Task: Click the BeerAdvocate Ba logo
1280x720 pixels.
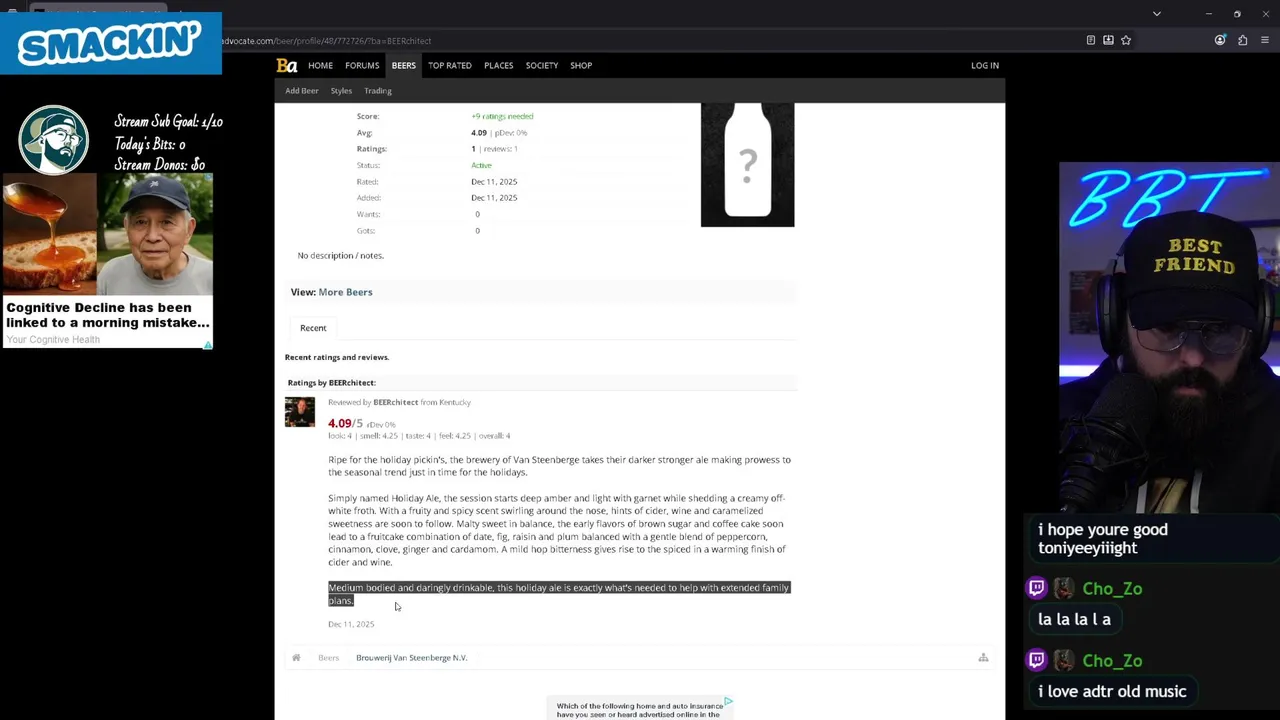Action: tap(287, 65)
